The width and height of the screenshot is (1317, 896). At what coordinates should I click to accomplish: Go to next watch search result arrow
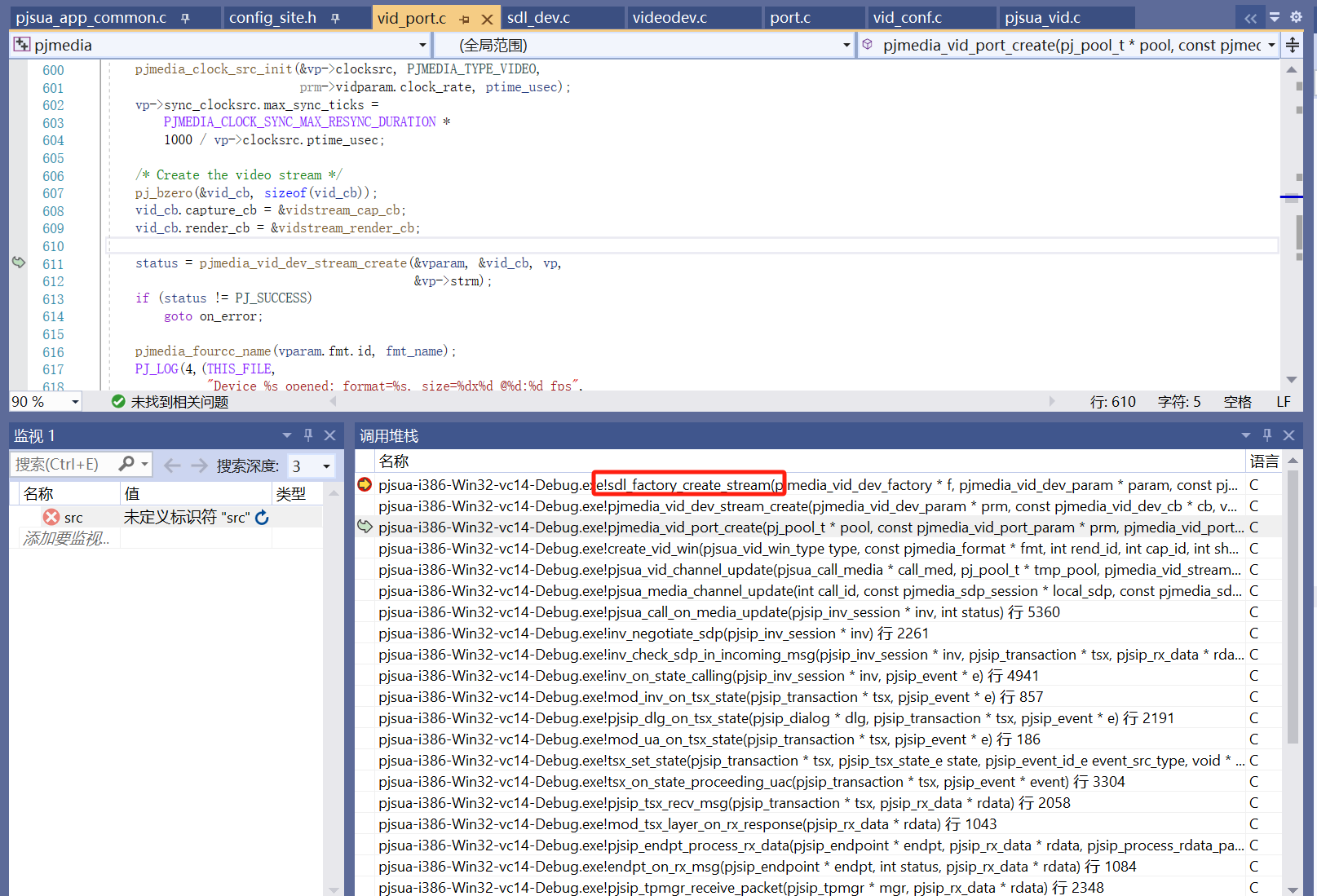199,466
